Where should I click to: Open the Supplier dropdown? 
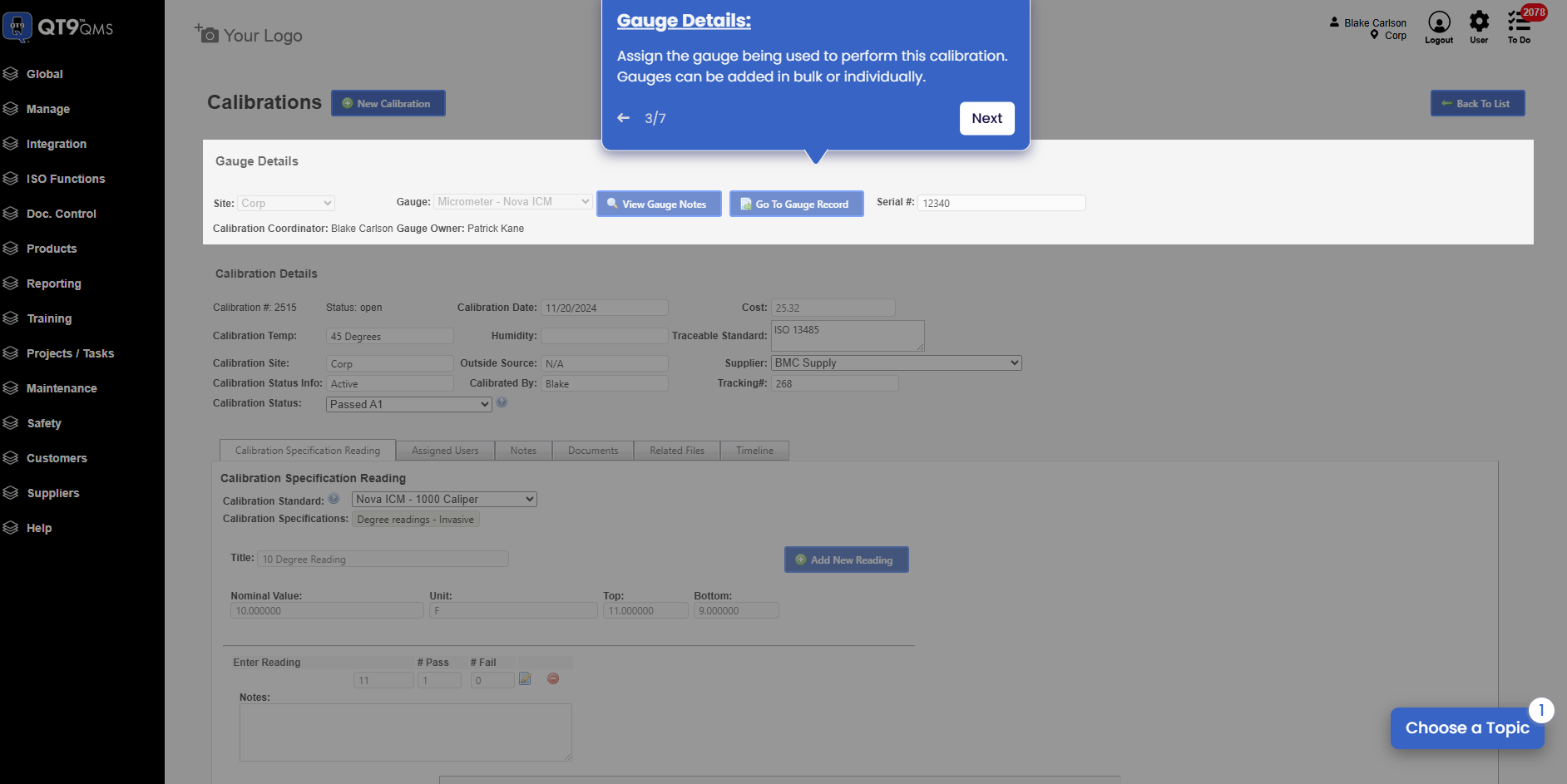pos(896,362)
